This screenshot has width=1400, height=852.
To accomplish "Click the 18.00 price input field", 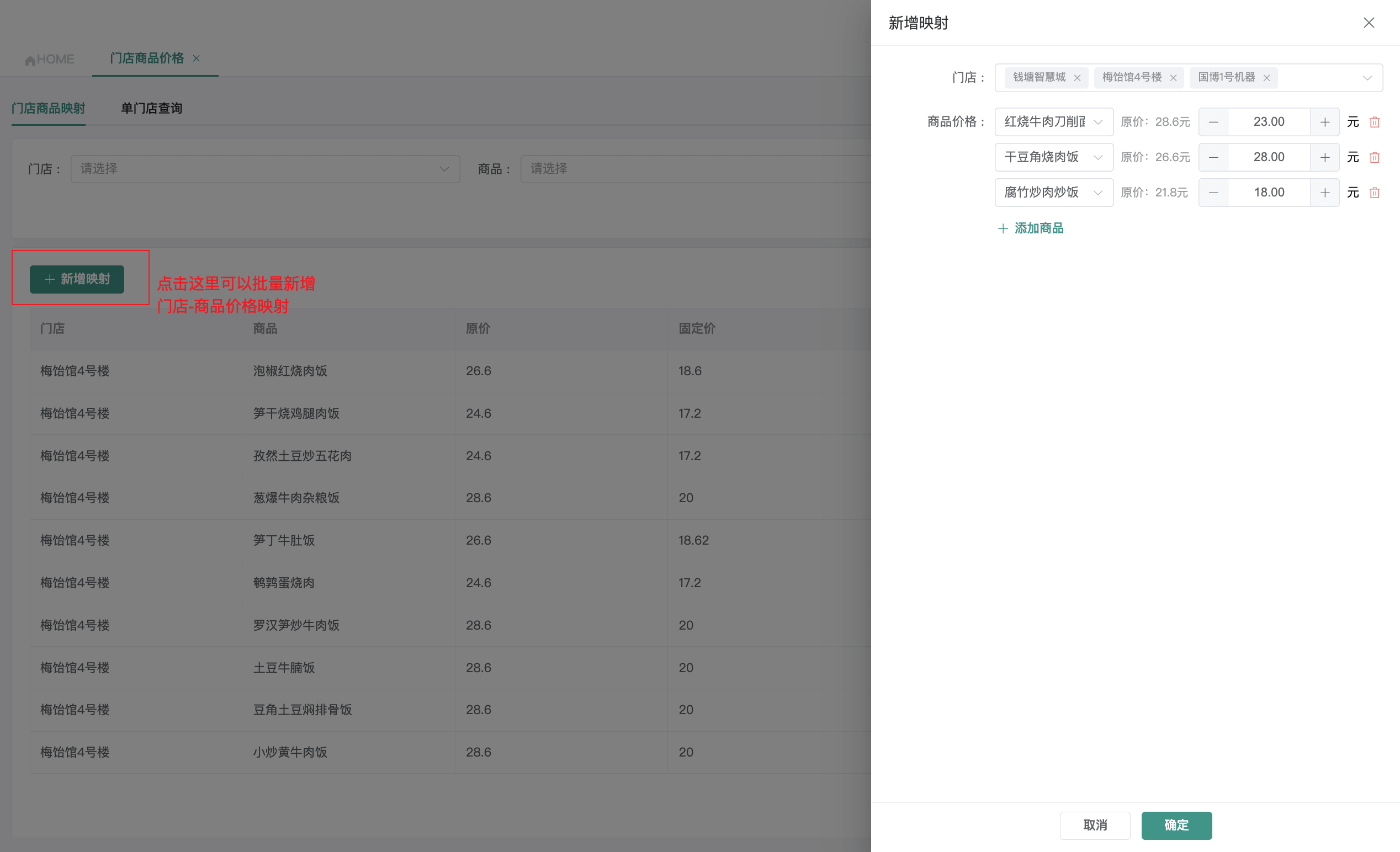I will 1269,192.
